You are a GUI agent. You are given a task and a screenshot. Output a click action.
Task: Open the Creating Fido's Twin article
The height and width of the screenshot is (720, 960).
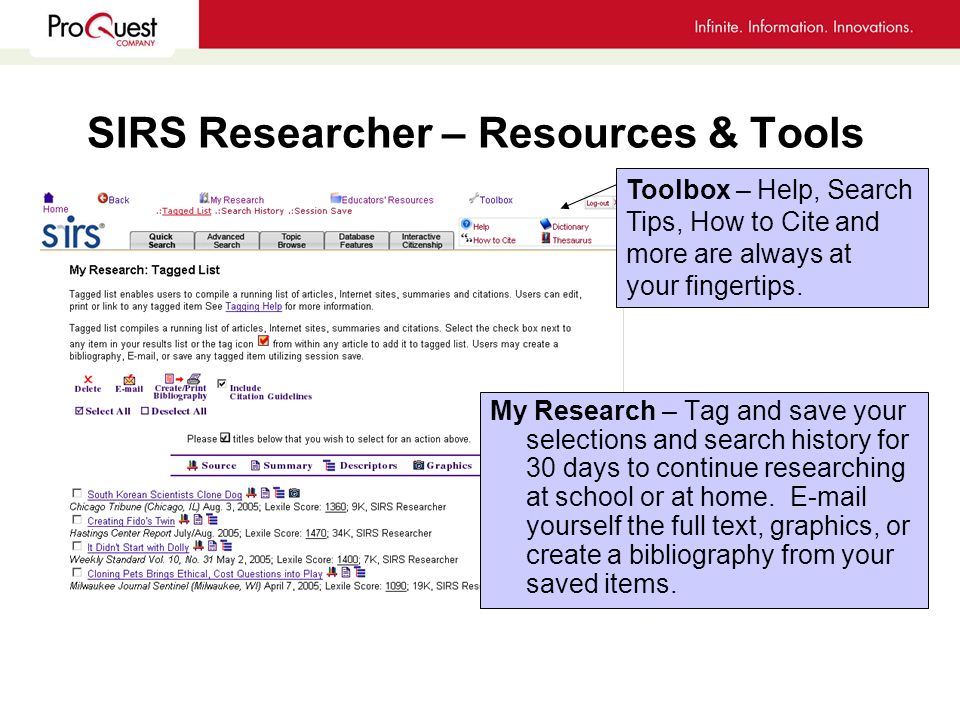click(x=131, y=521)
